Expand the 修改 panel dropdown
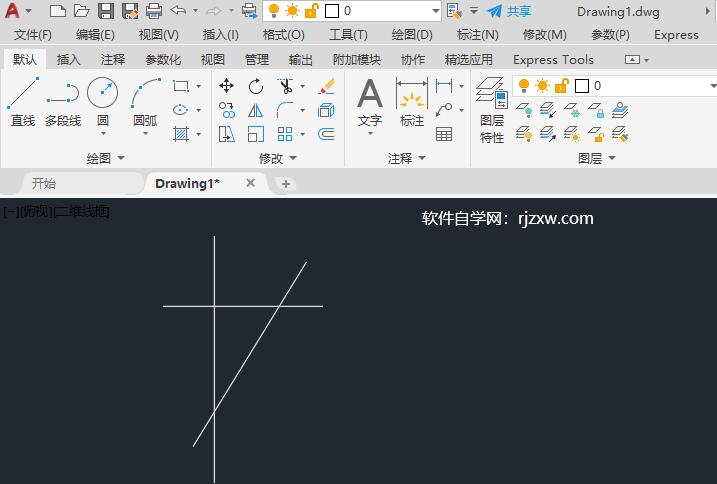Image resolution: width=717 pixels, height=484 pixels. tap(293, 158)
